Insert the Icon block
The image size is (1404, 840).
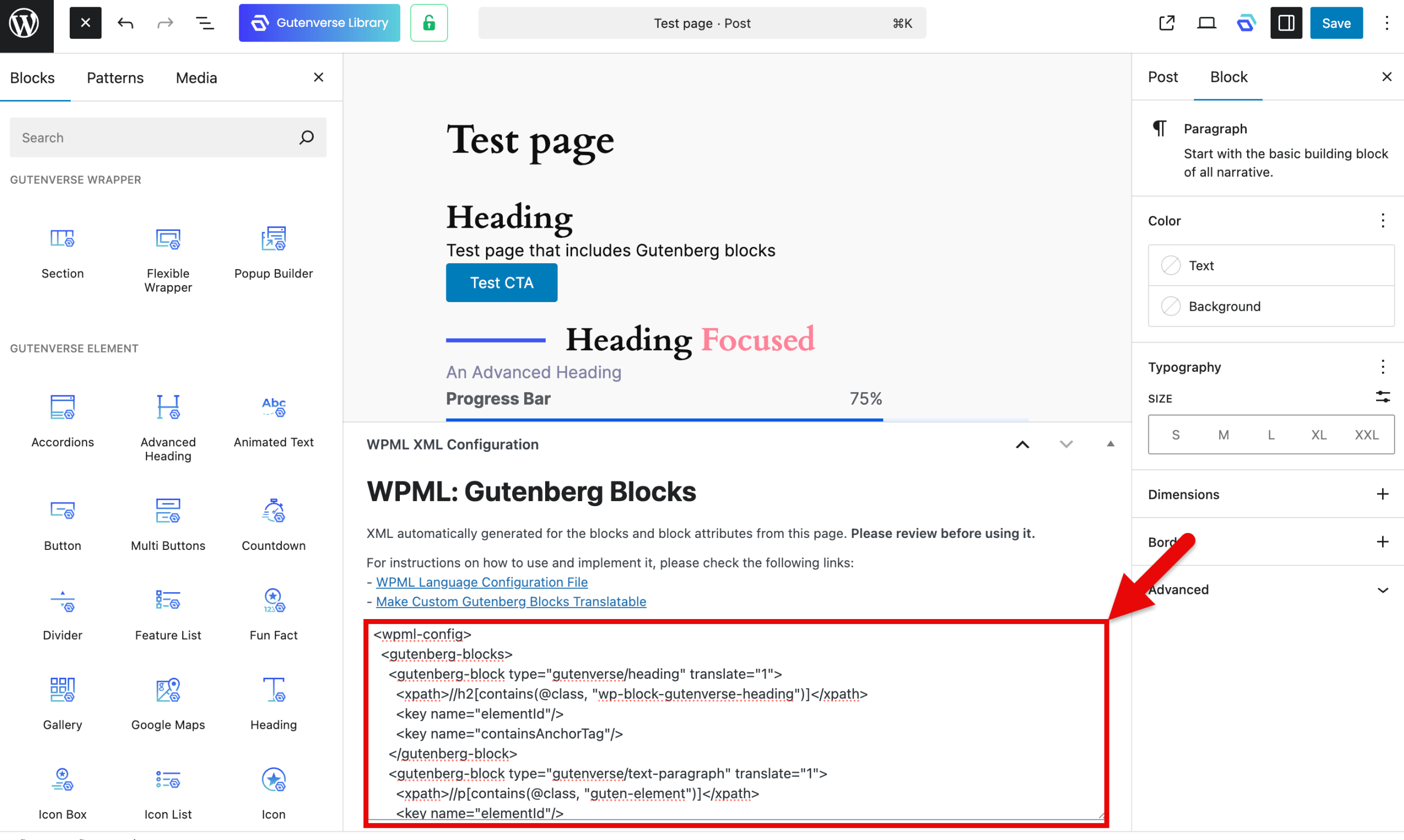(274, 793)
